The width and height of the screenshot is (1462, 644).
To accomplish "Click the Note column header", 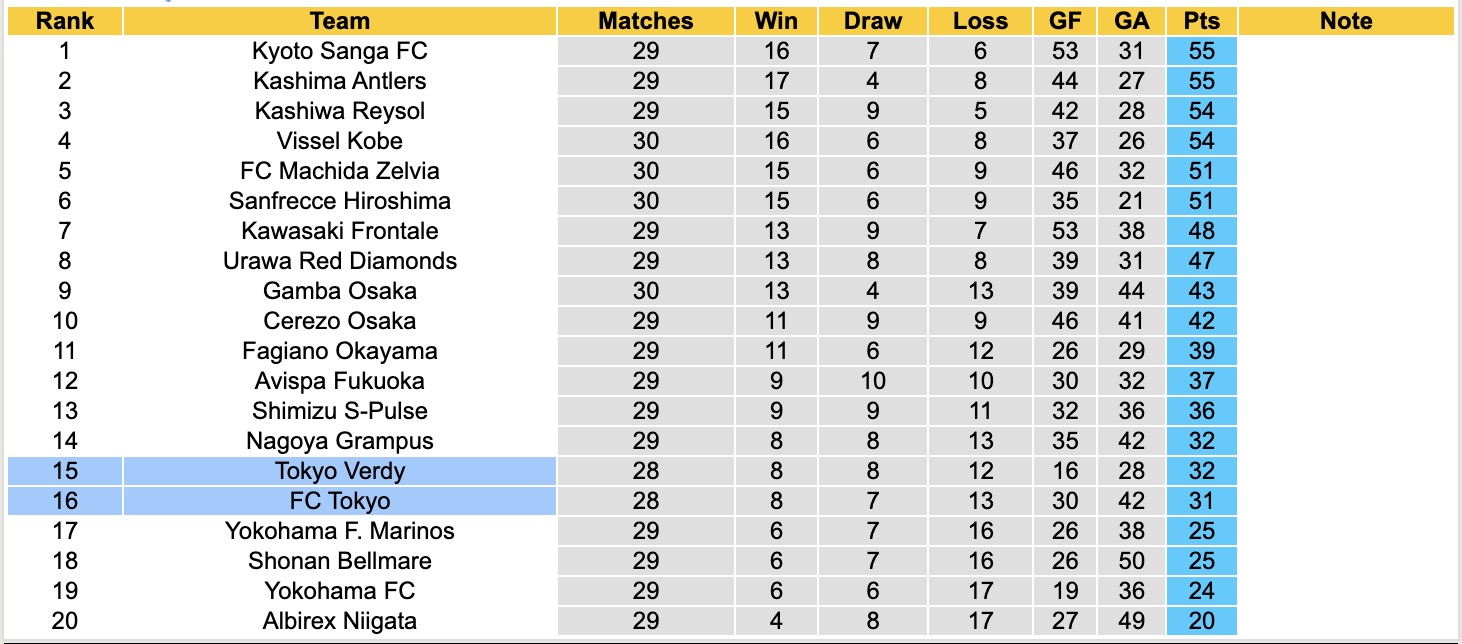I will 1346,21.
